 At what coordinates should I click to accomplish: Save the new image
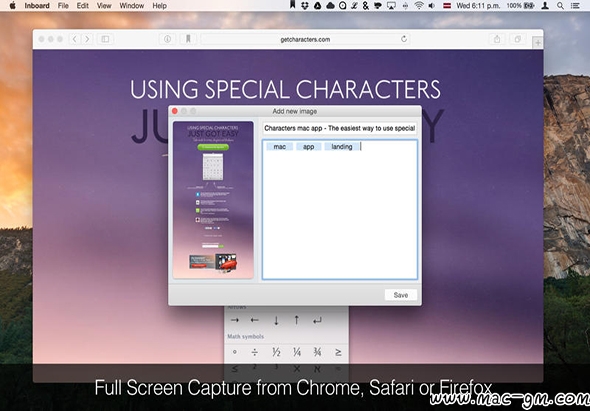click(x=401, y=295)
